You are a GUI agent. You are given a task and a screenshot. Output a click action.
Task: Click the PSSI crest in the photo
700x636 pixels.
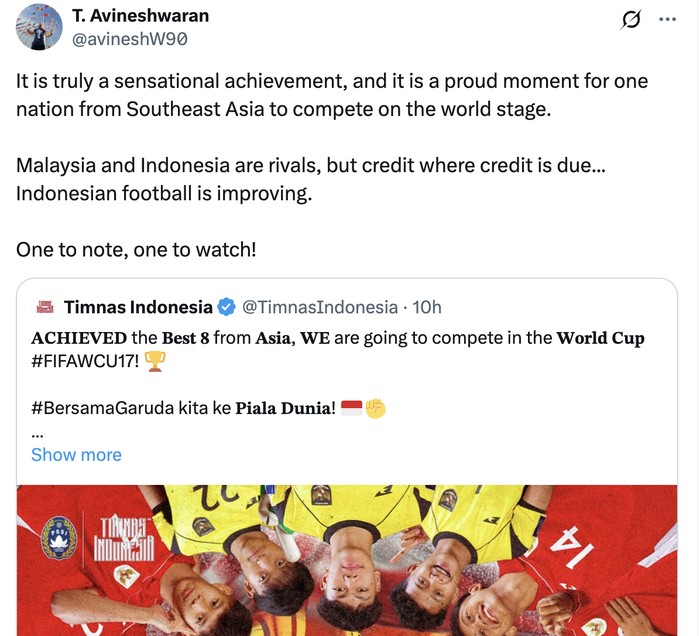59,537
